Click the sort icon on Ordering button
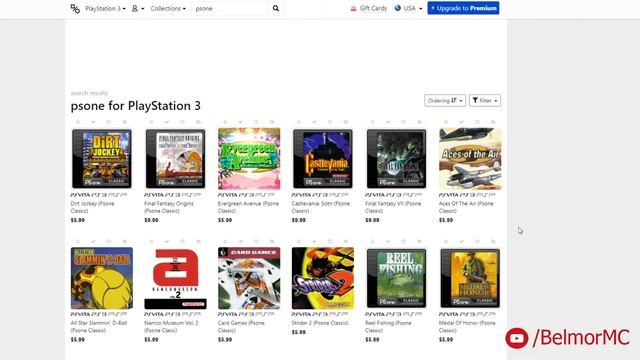 (454, 100)
